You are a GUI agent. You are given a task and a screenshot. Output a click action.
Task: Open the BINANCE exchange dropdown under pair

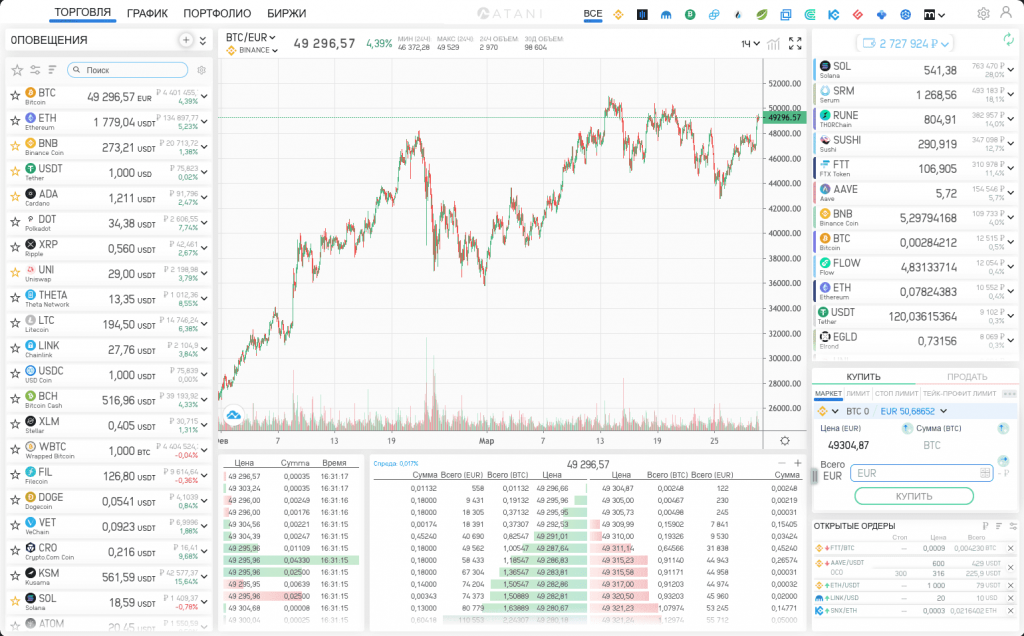[x=252, y=50]
